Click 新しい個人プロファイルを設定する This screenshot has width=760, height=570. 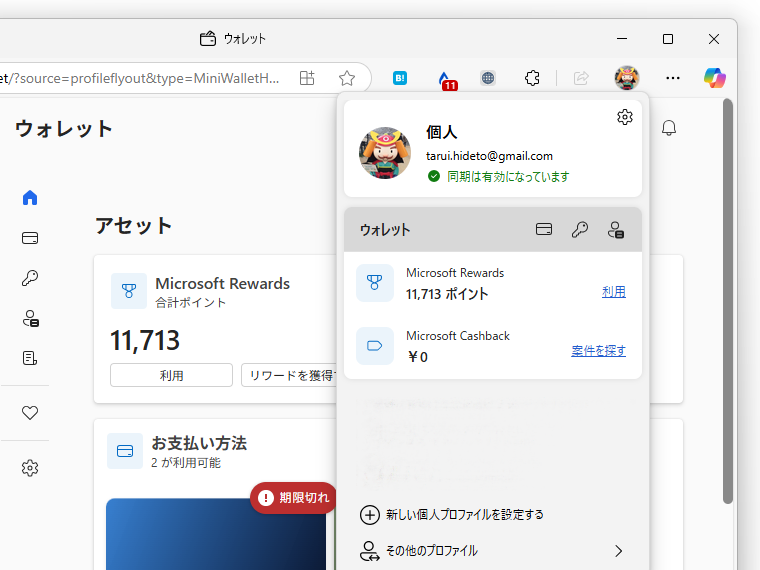[452, 515]
